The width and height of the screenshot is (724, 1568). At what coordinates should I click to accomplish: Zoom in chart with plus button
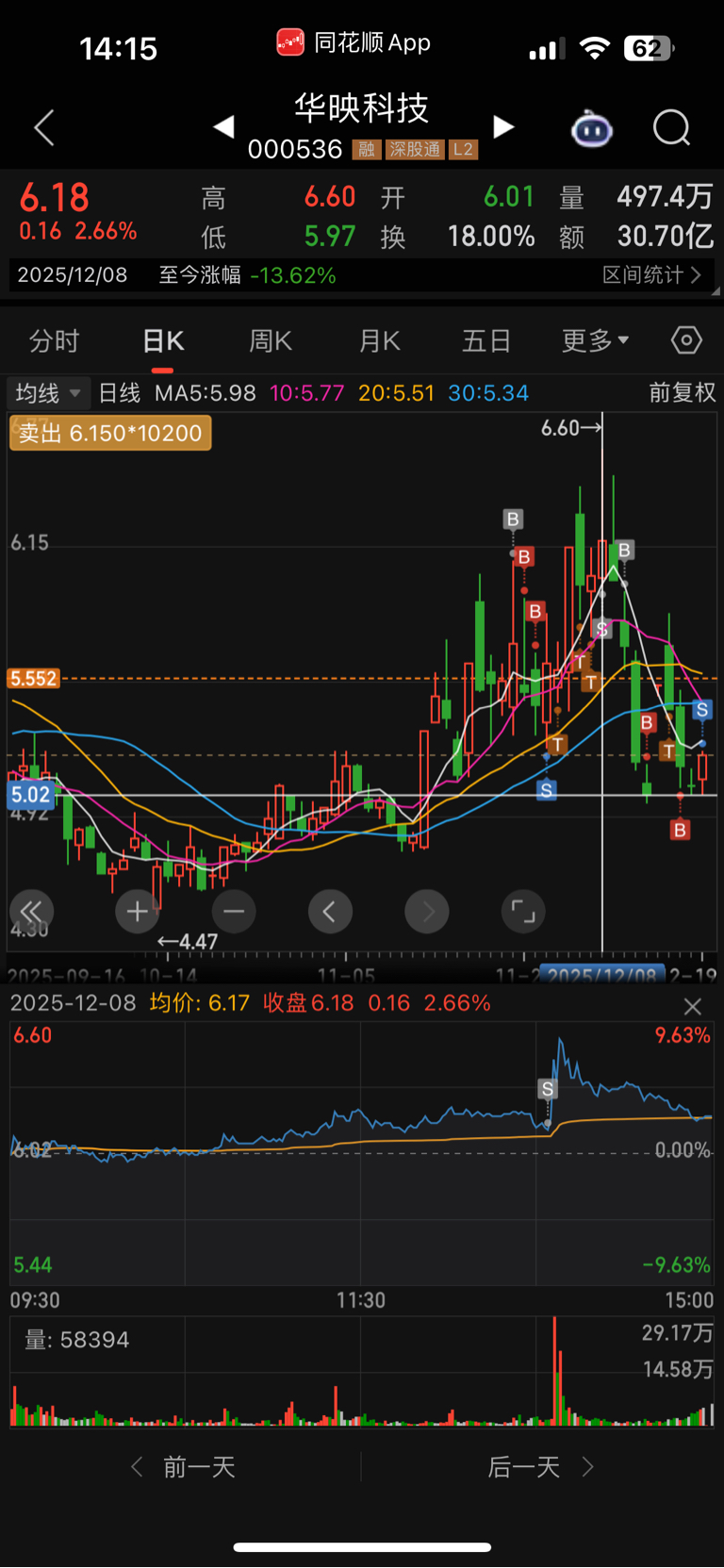pos(138,912)
